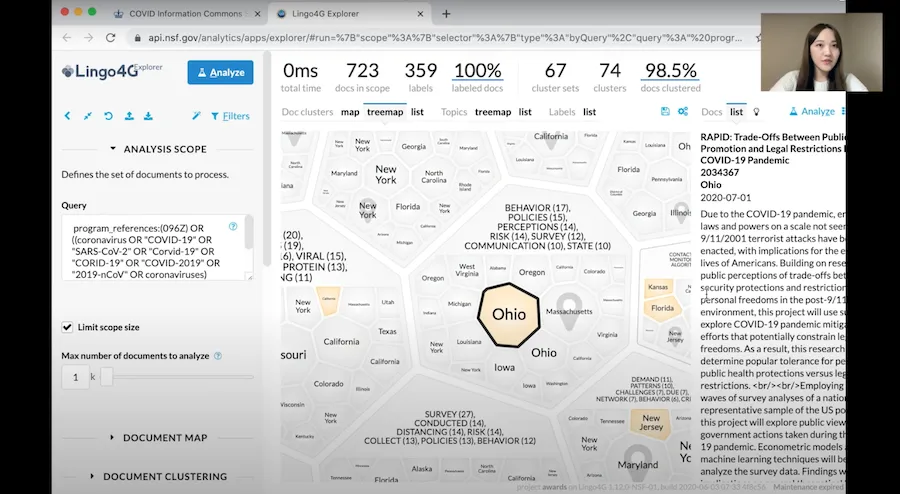Image resolution: width=900 pixels, height=494 pixels.
Task: Click the Query help icon
Action: (x=233, y=226)
